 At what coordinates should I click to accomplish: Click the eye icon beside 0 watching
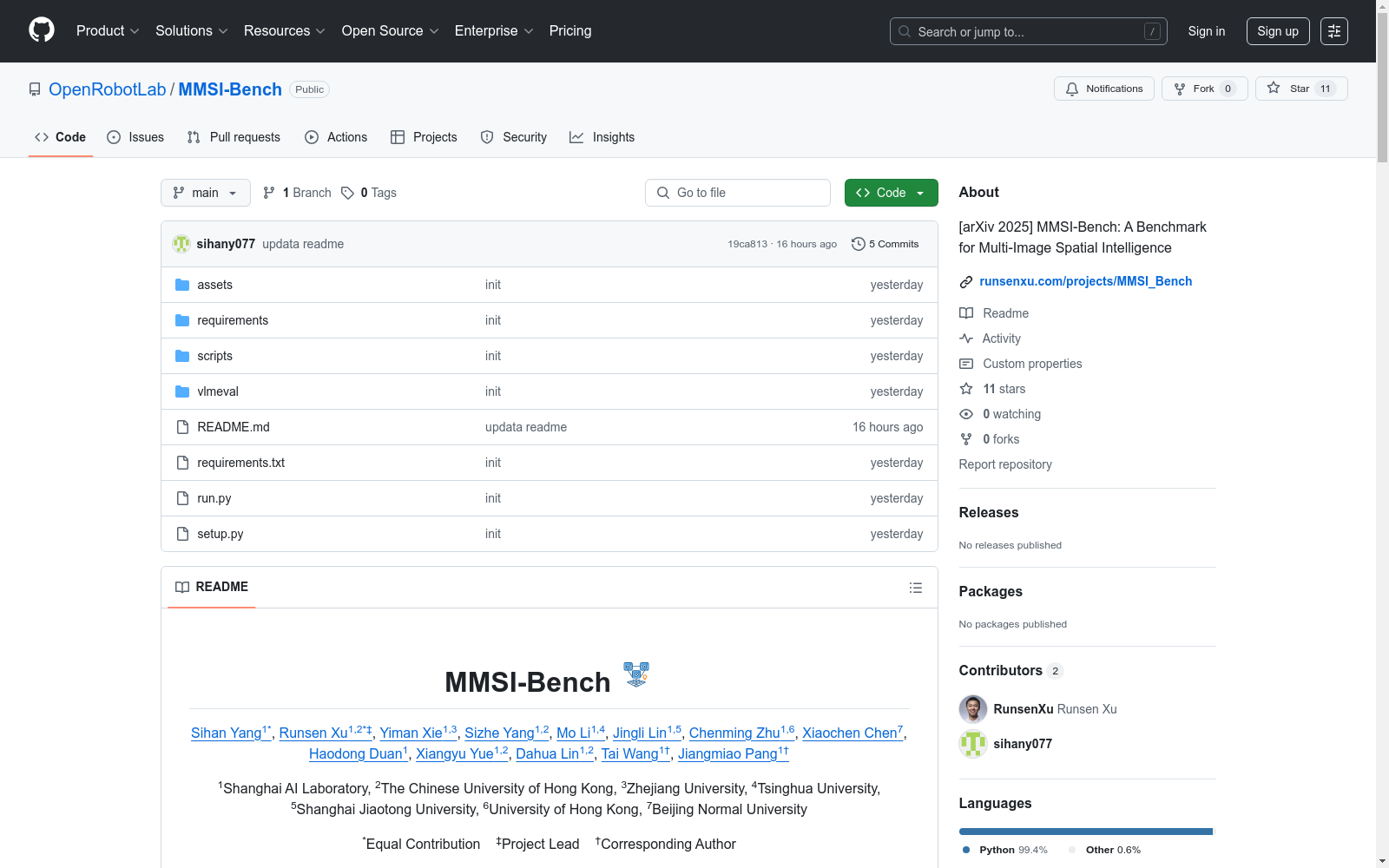tap(966, 414)
